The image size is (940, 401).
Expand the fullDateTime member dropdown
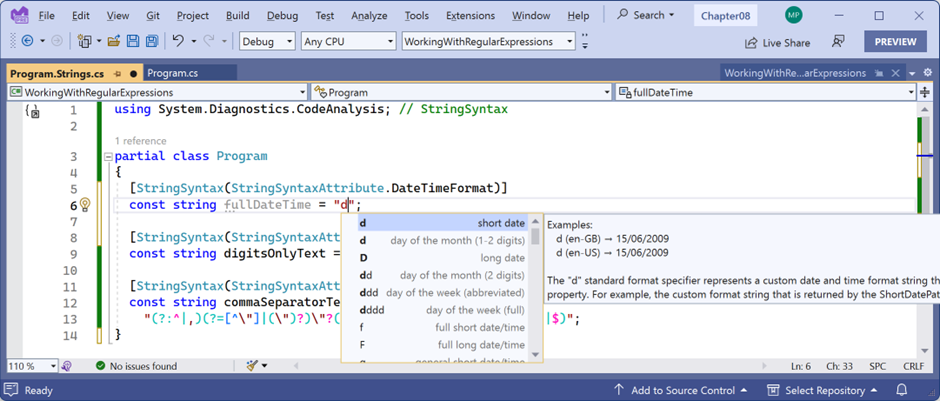(x=910, y=92)
